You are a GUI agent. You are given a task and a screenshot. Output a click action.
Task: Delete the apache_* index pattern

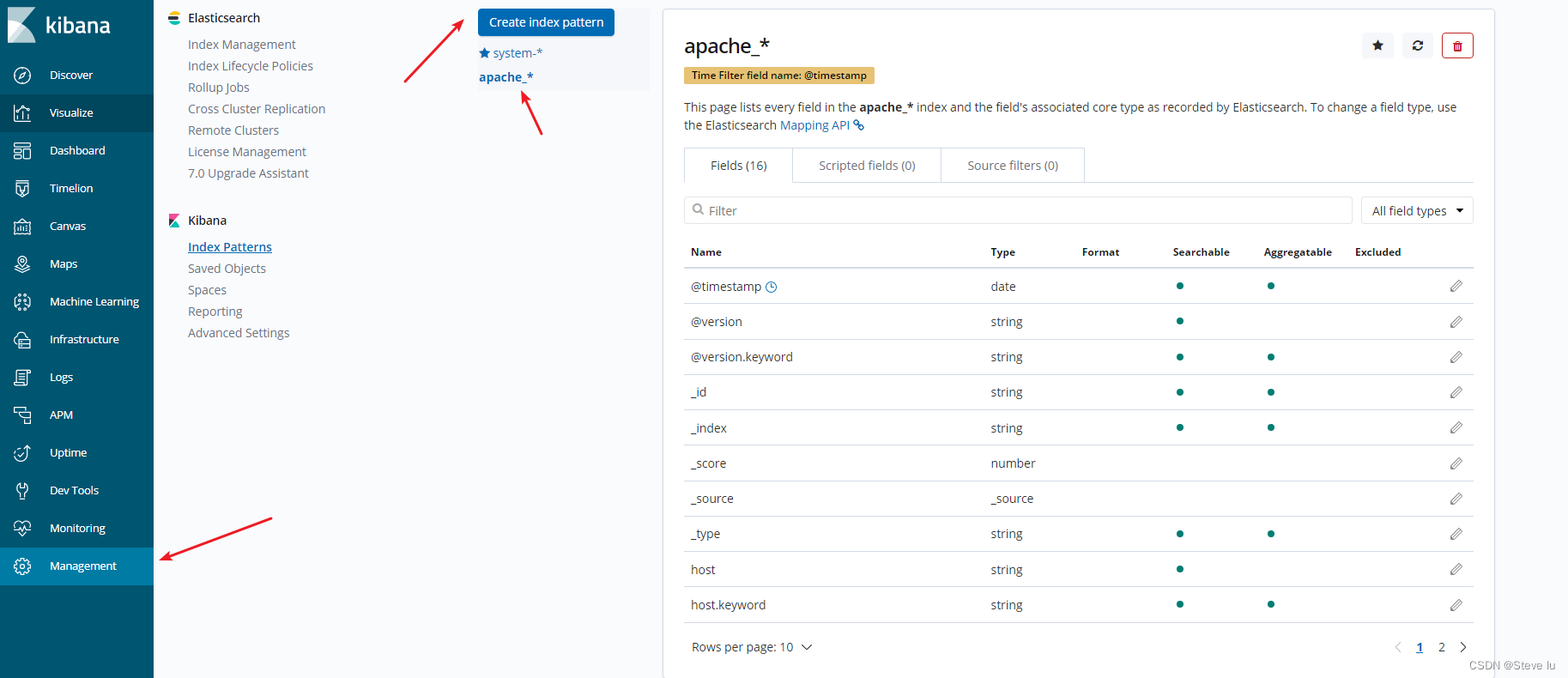[1457, 45]
